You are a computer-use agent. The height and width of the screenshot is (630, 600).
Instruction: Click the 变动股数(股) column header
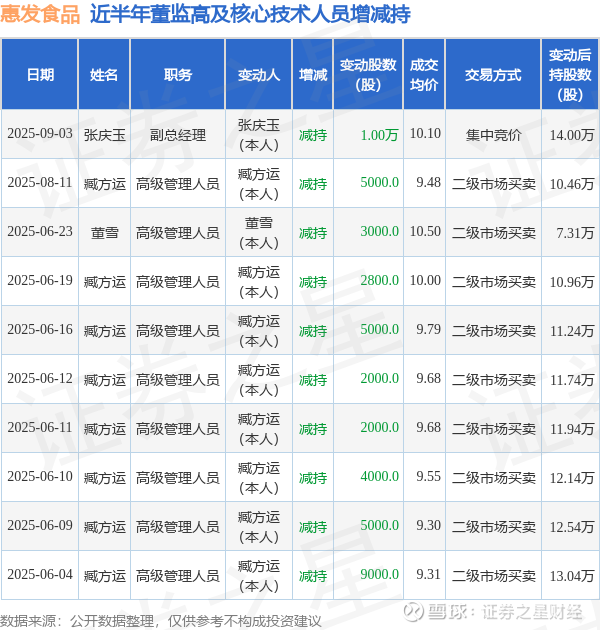pyautogui.click(x=368, y=75)
